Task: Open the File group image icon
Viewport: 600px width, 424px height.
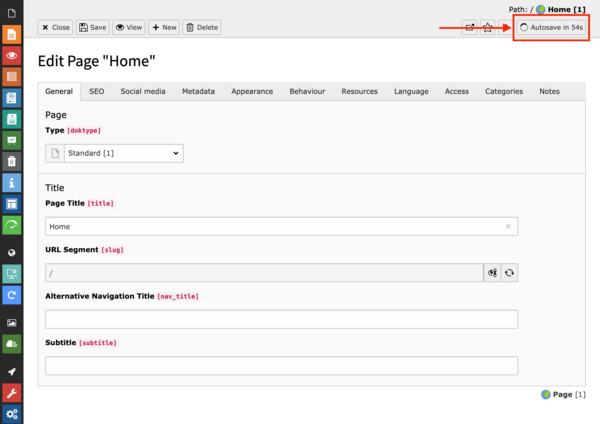Action: (11, 323)
